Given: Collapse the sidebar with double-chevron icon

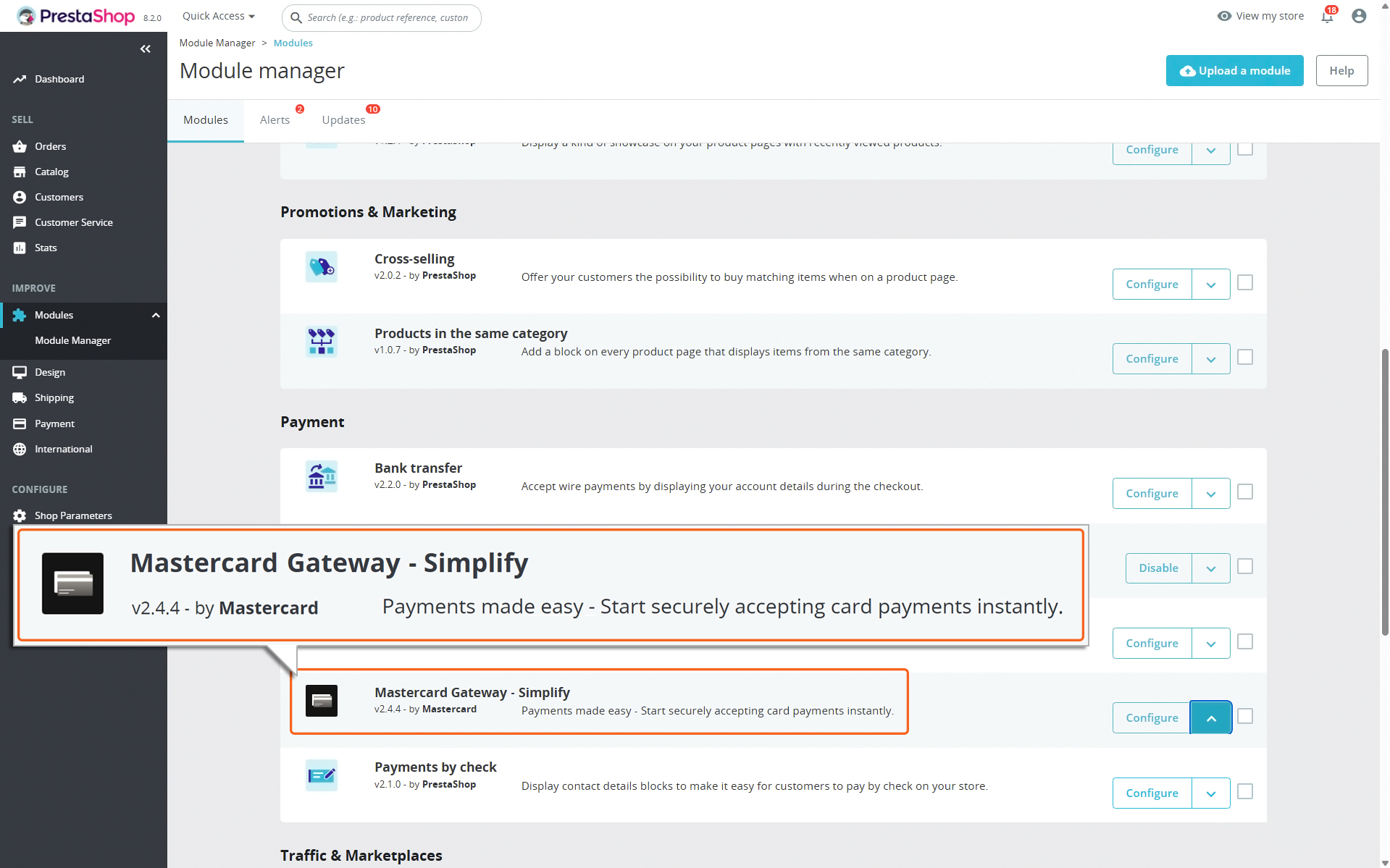Looking at the screenshot, I should (146, 49).
